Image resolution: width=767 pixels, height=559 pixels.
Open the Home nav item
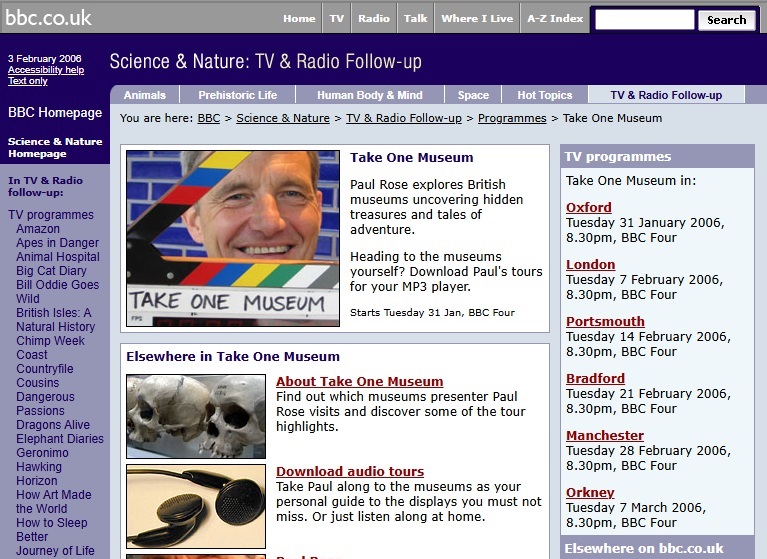pos(299,19)
